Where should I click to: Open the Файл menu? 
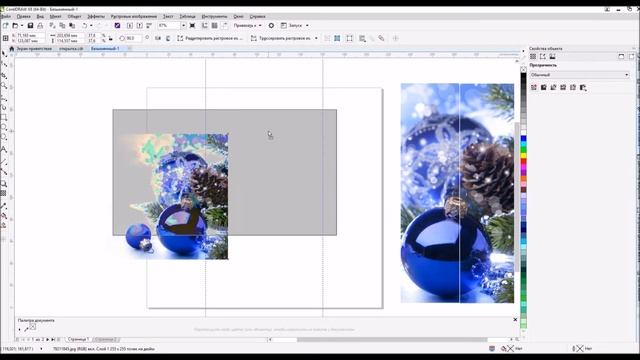coord(6,16)
